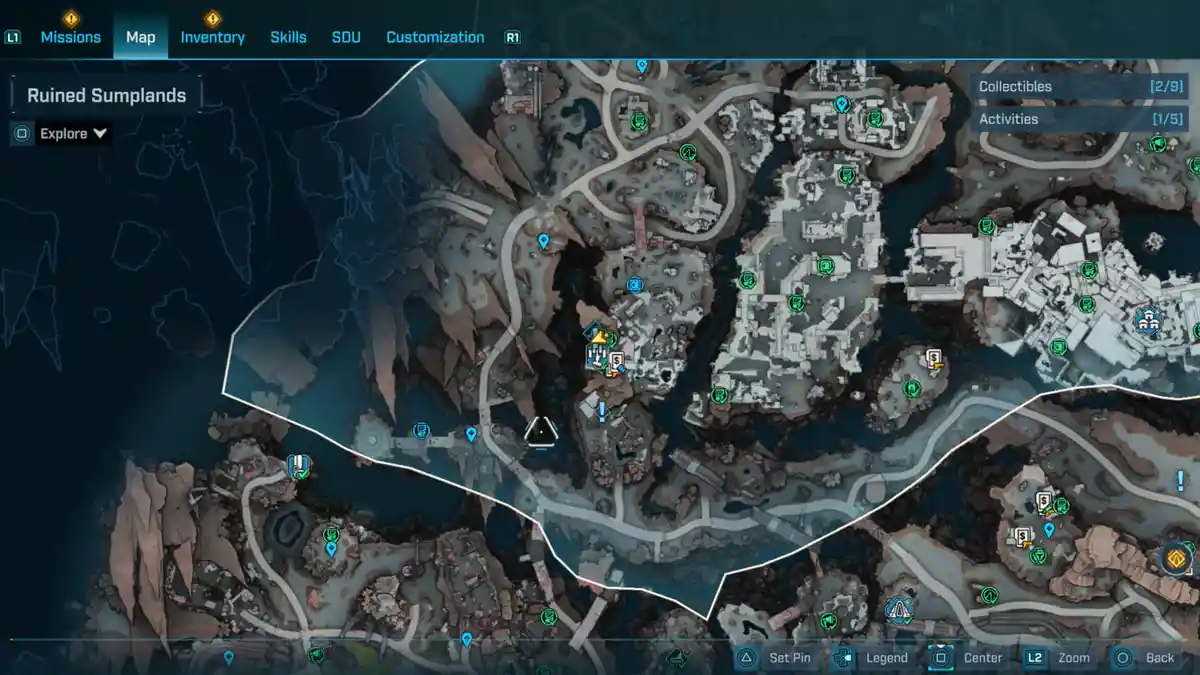Viewport: 1200px width, 675px height.
Task: Click the R1 next-tab icon
Action: pyautogui.click(x=513, y=38)
